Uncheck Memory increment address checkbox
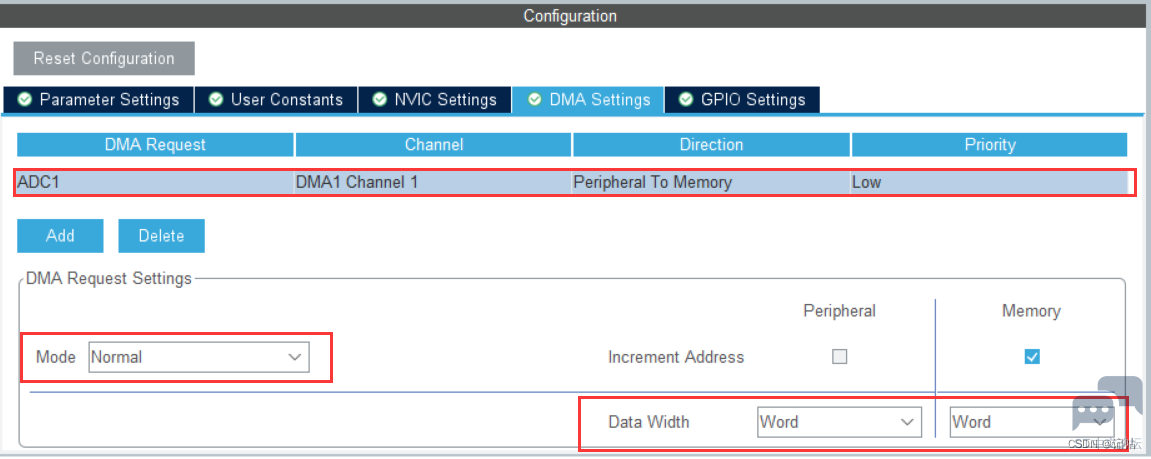 coord(1032,357)
